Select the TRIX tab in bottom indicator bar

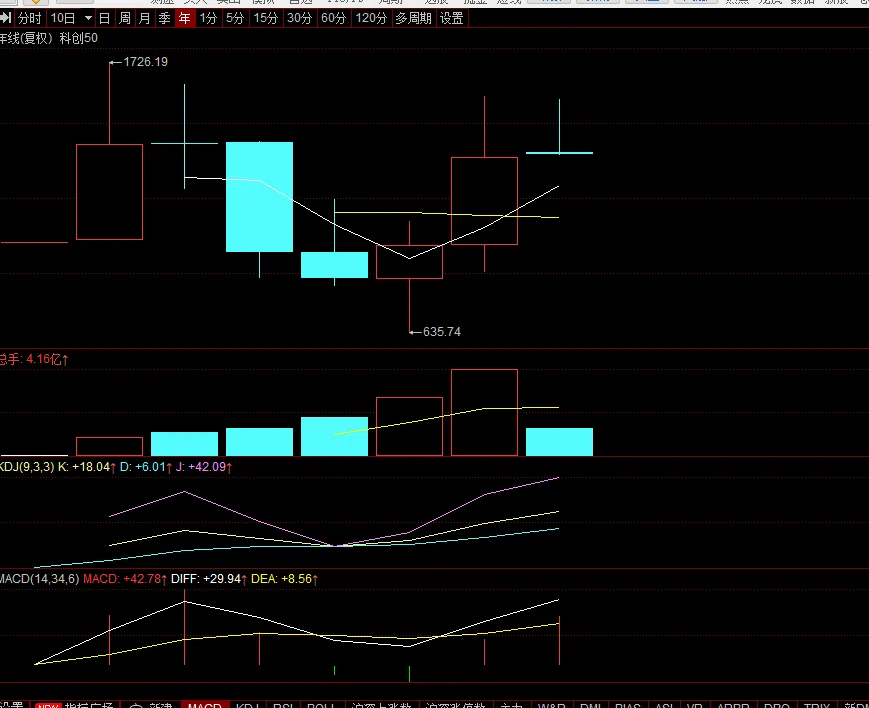pyautogui.click(x=817, y=705)
